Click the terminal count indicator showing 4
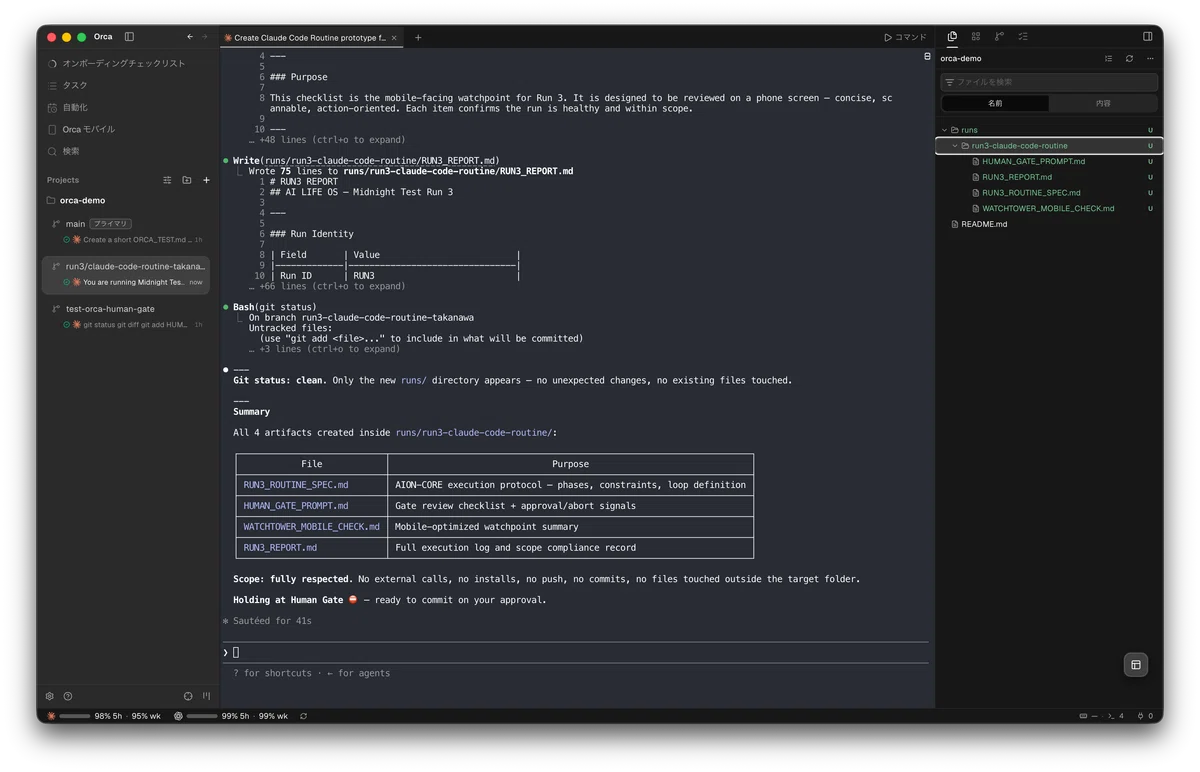The height and width of the screenshot is (772, 1200). tap(1116, 716)
